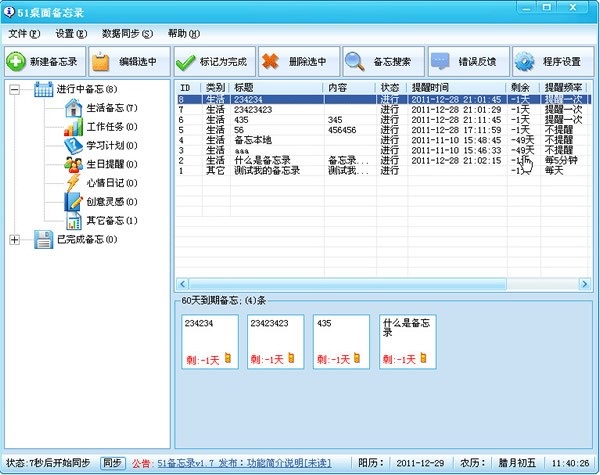Click the calendar icon beside 进行中备忘
This screenshot has width=600, height=475.
coord(43,89)
